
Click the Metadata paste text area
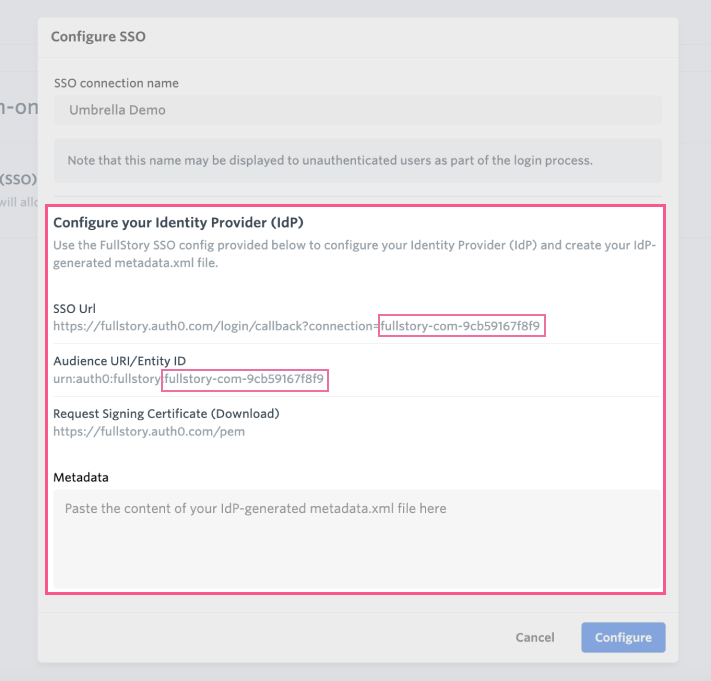point(357,538)
